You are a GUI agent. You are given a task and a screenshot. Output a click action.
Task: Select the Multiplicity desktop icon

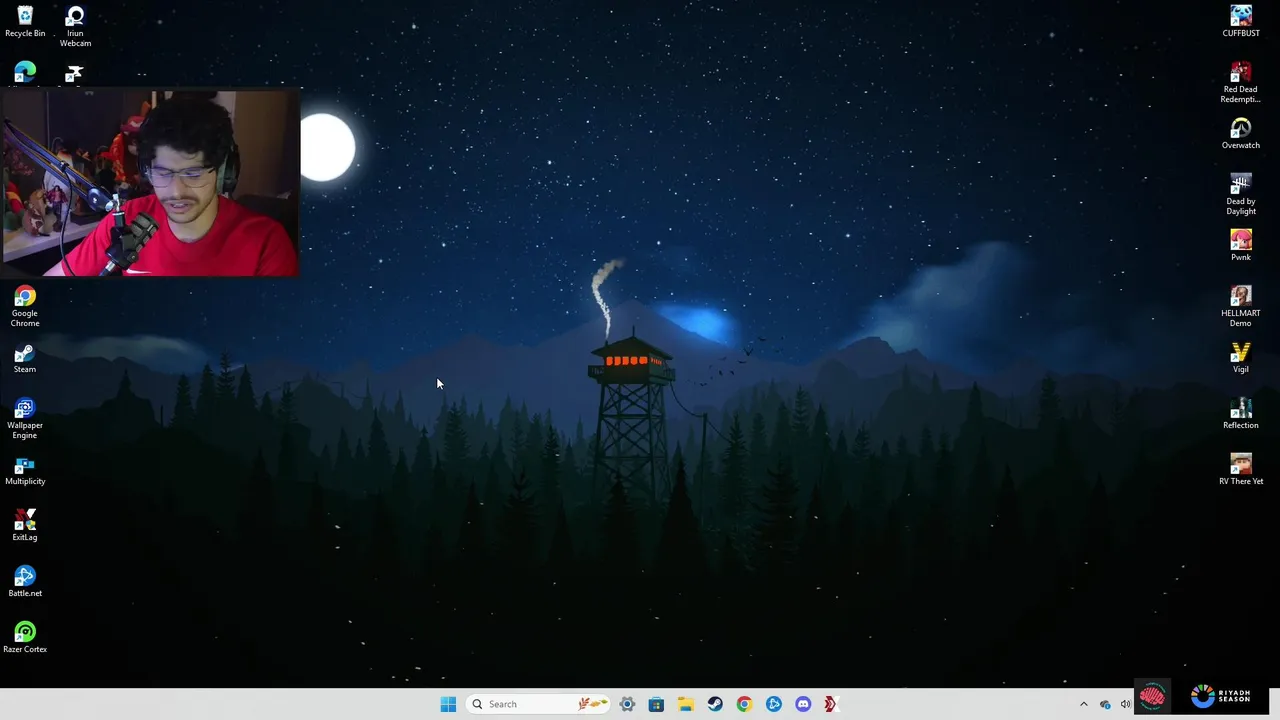pyautogui.click(x=25, y=471)
